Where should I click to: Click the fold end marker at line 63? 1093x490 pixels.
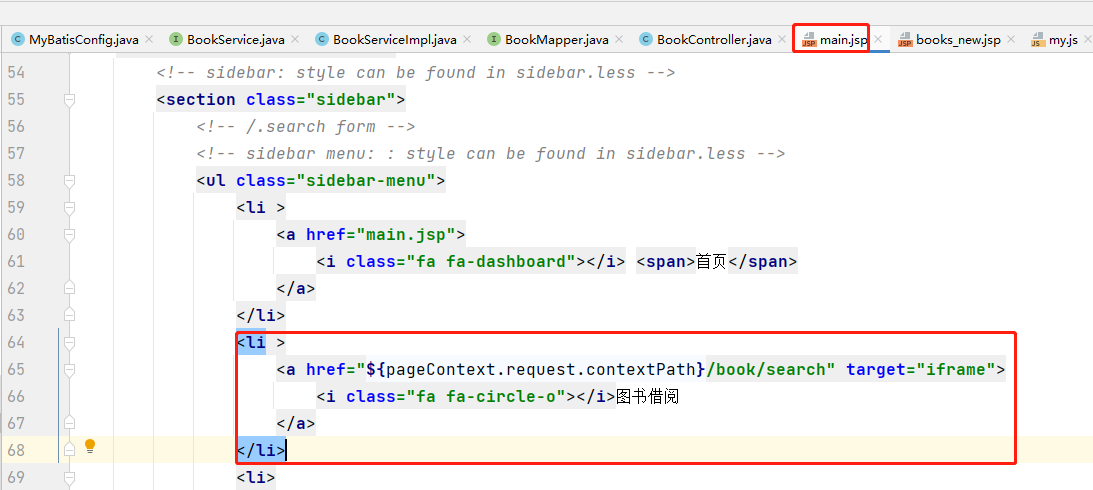pos(68,315)
